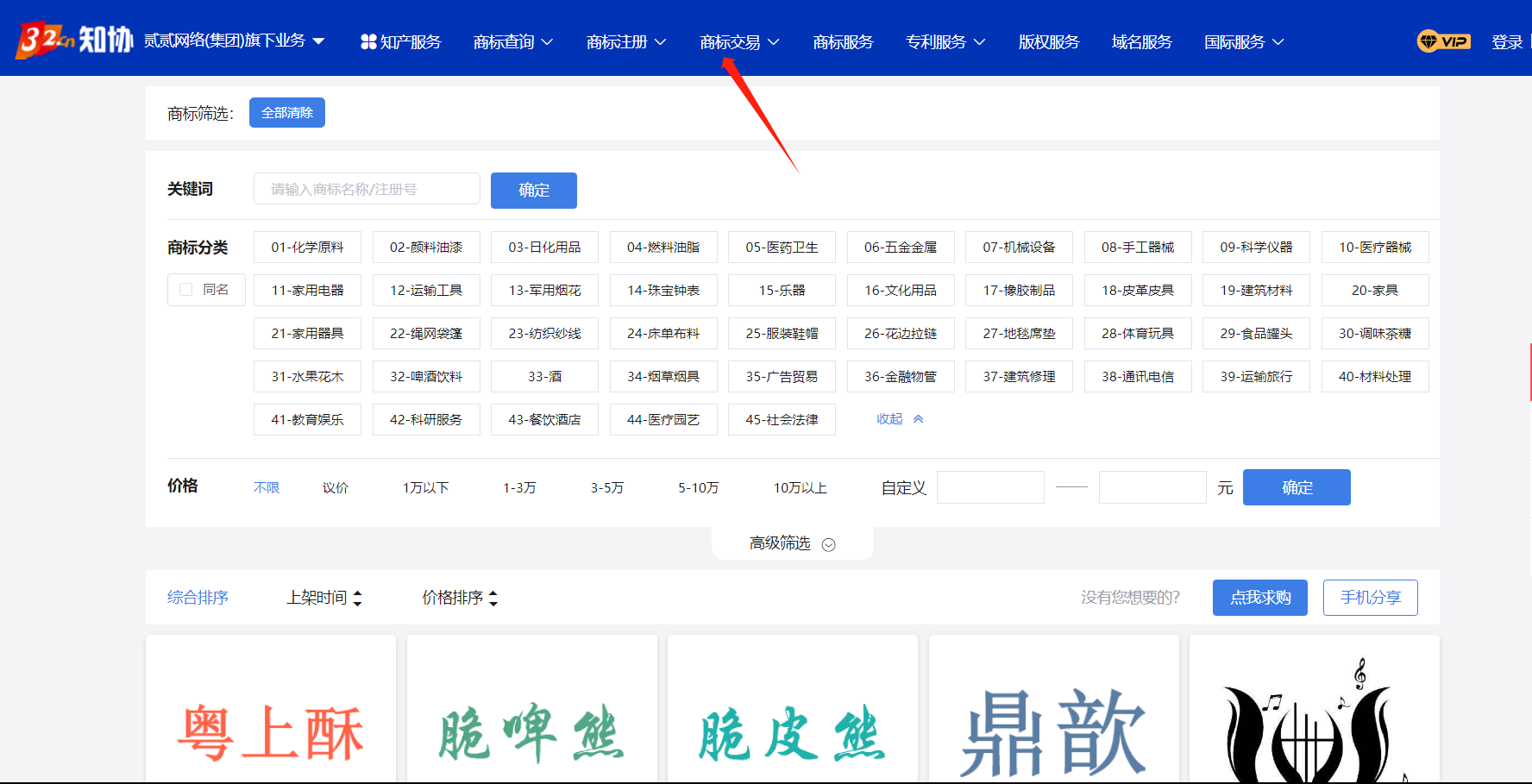Select price filter 1万以下
This screenshot has width=1532, height=784.
(x=425, y=487)
